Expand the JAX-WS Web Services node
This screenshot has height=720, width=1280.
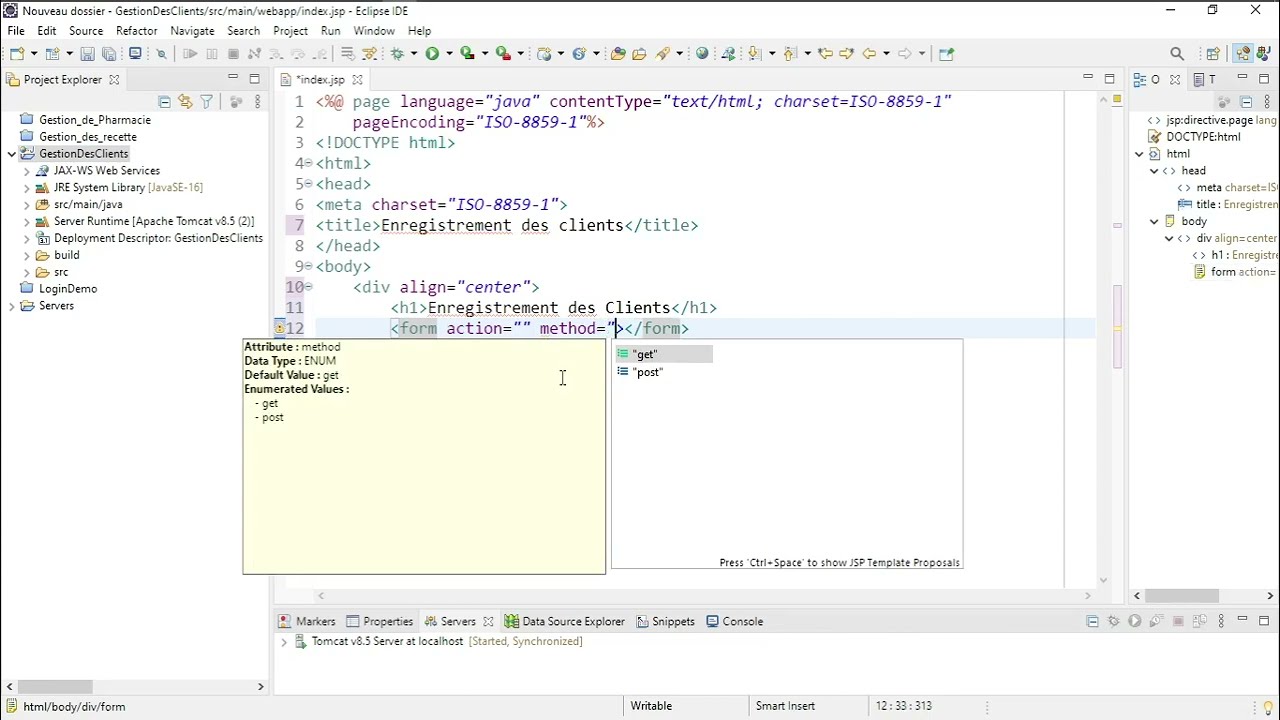click(x=27, y=171)
